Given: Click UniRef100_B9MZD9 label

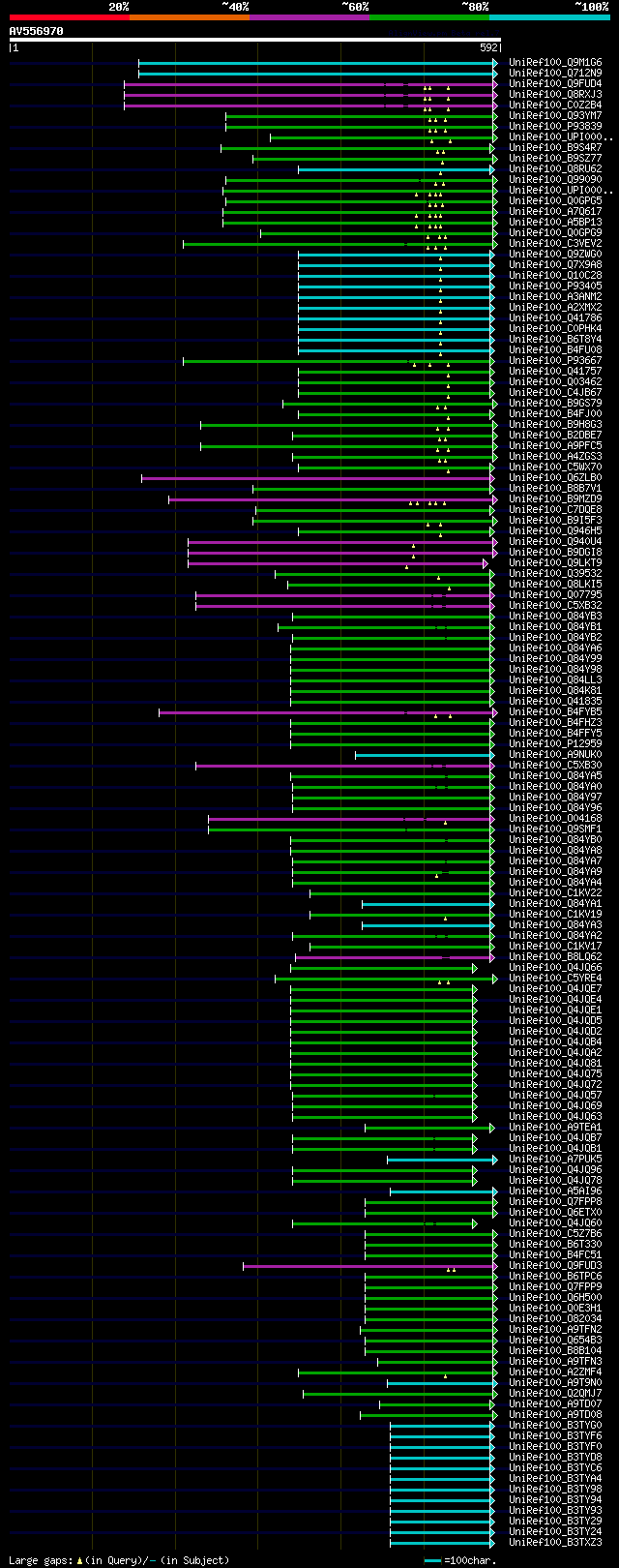Looking at the screenshot, I should [x=555, y=499].
